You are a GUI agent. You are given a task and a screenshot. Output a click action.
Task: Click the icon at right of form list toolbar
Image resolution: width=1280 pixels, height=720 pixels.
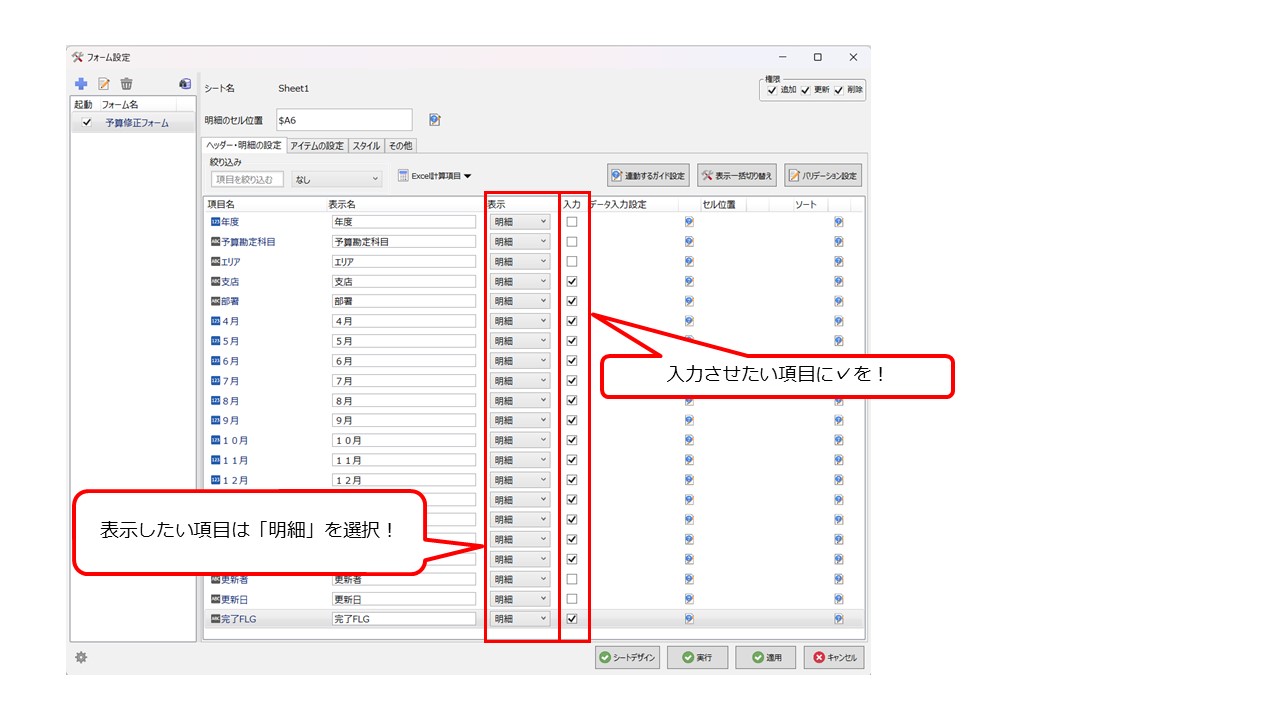(185, 84)
